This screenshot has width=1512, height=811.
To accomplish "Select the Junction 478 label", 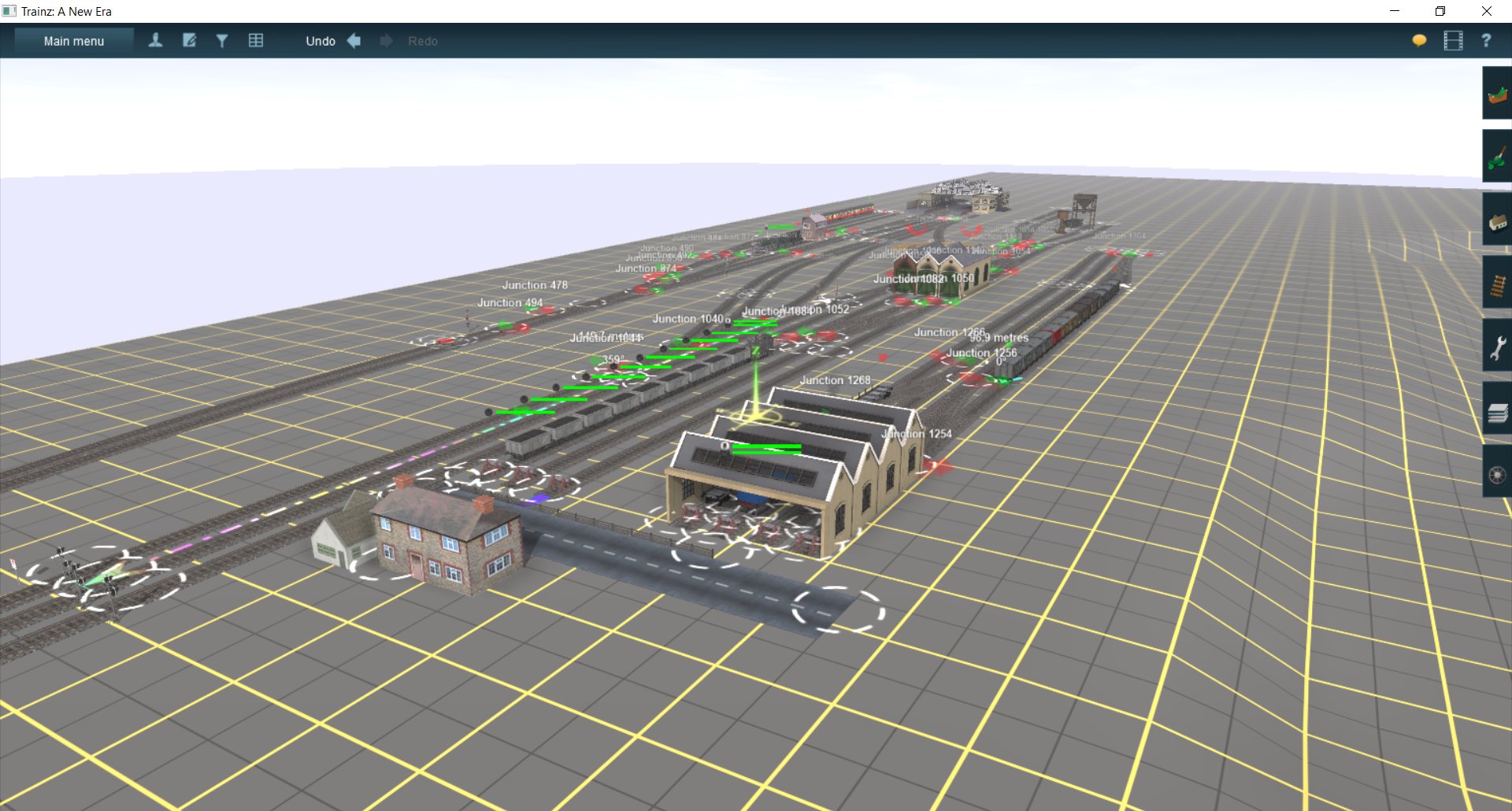I will click(x=535, y=285).
